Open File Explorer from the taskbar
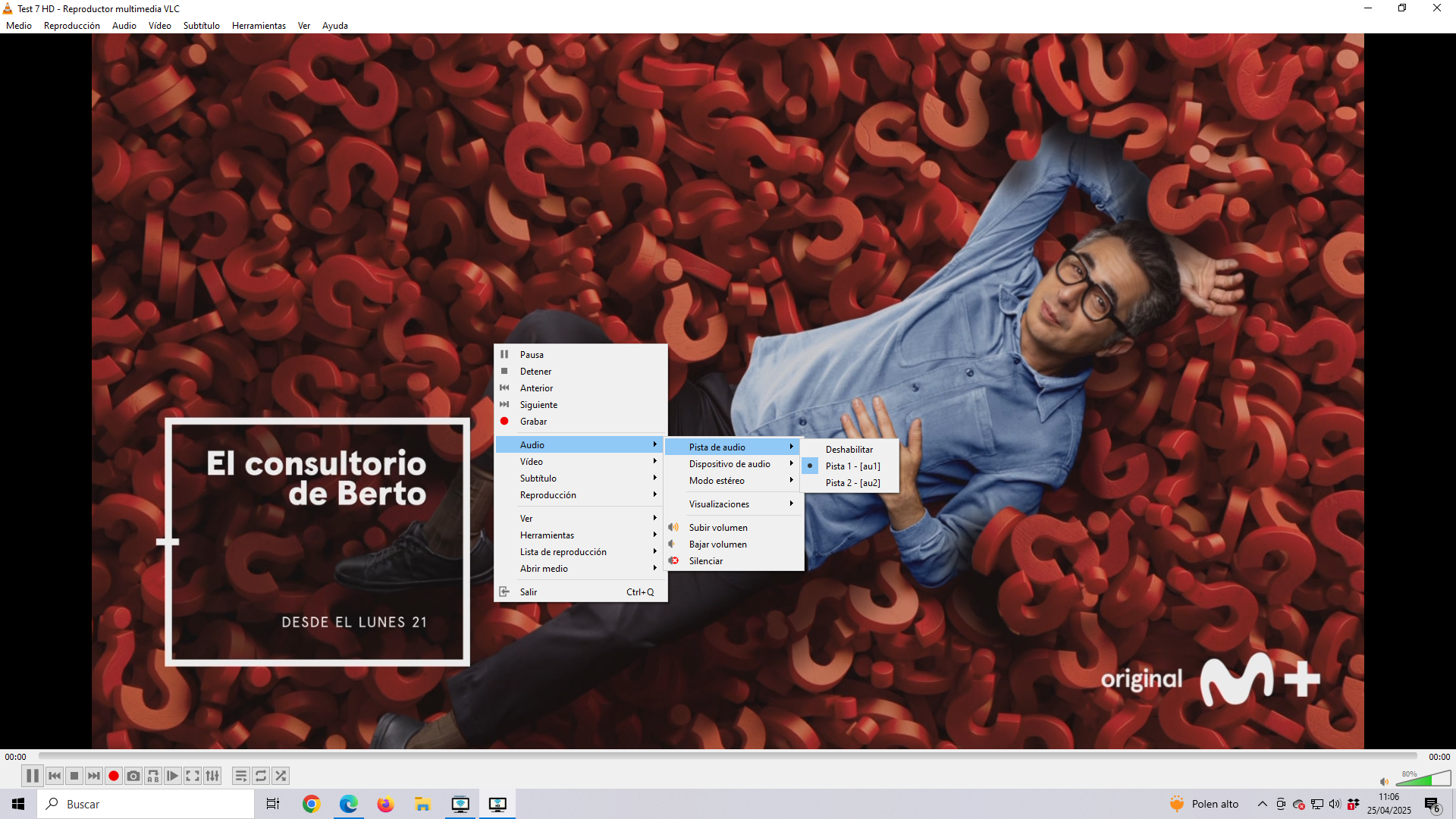The height and width of the screenshot is (819, 1456). [422, 804]
